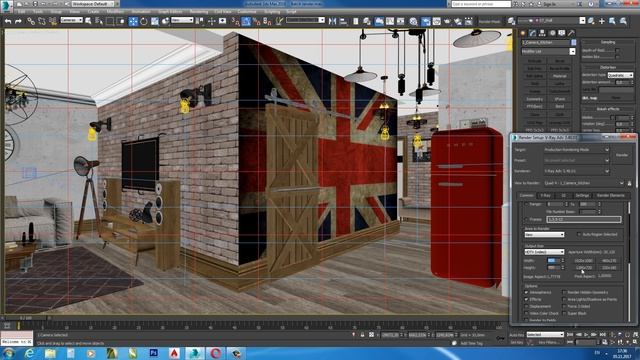This screenshot has width=640, height=360.
Task: Choose the 1280x720 output preset
Action: coord(584,268)
